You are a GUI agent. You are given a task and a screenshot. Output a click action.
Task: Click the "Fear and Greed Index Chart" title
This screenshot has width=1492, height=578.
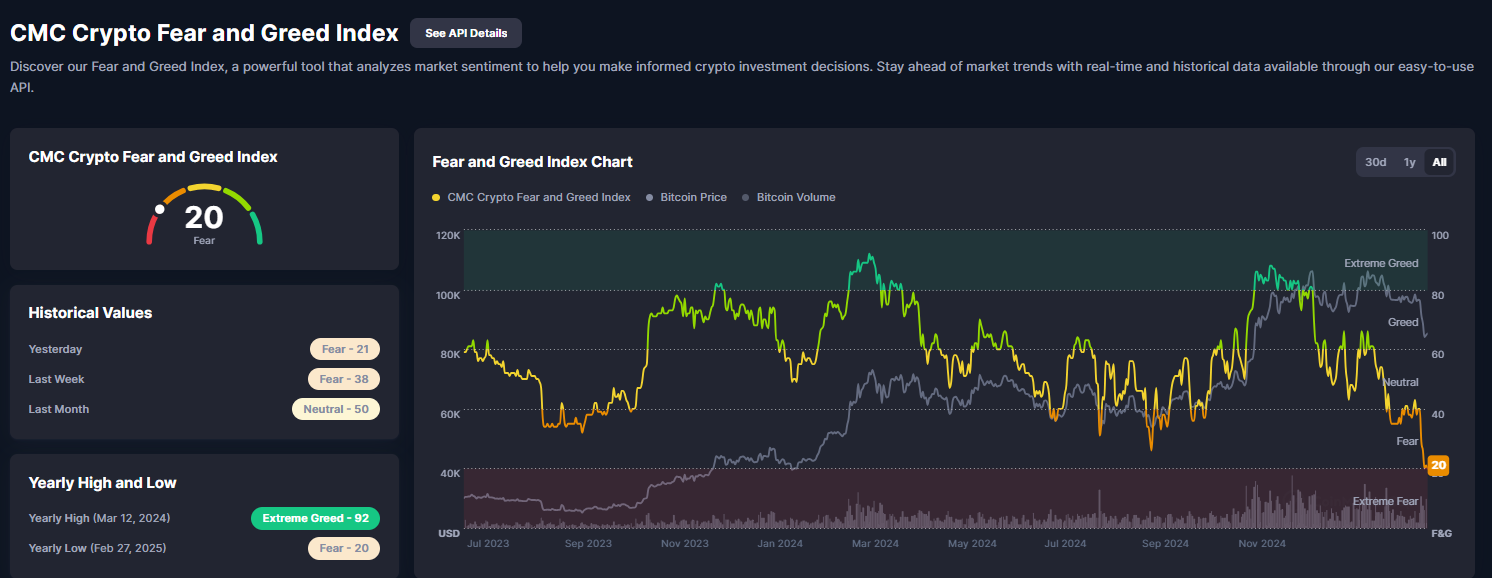click(533, 162)
